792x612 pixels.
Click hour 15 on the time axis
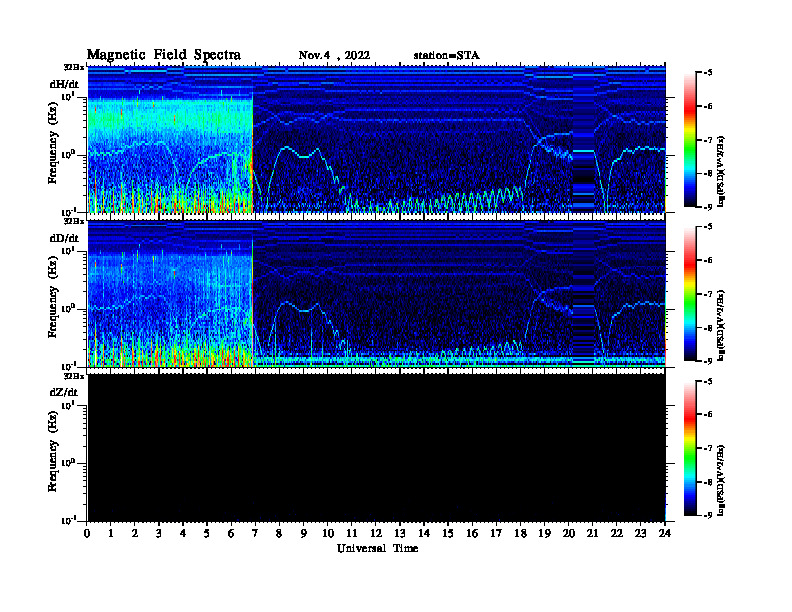[x=448, y=533]
